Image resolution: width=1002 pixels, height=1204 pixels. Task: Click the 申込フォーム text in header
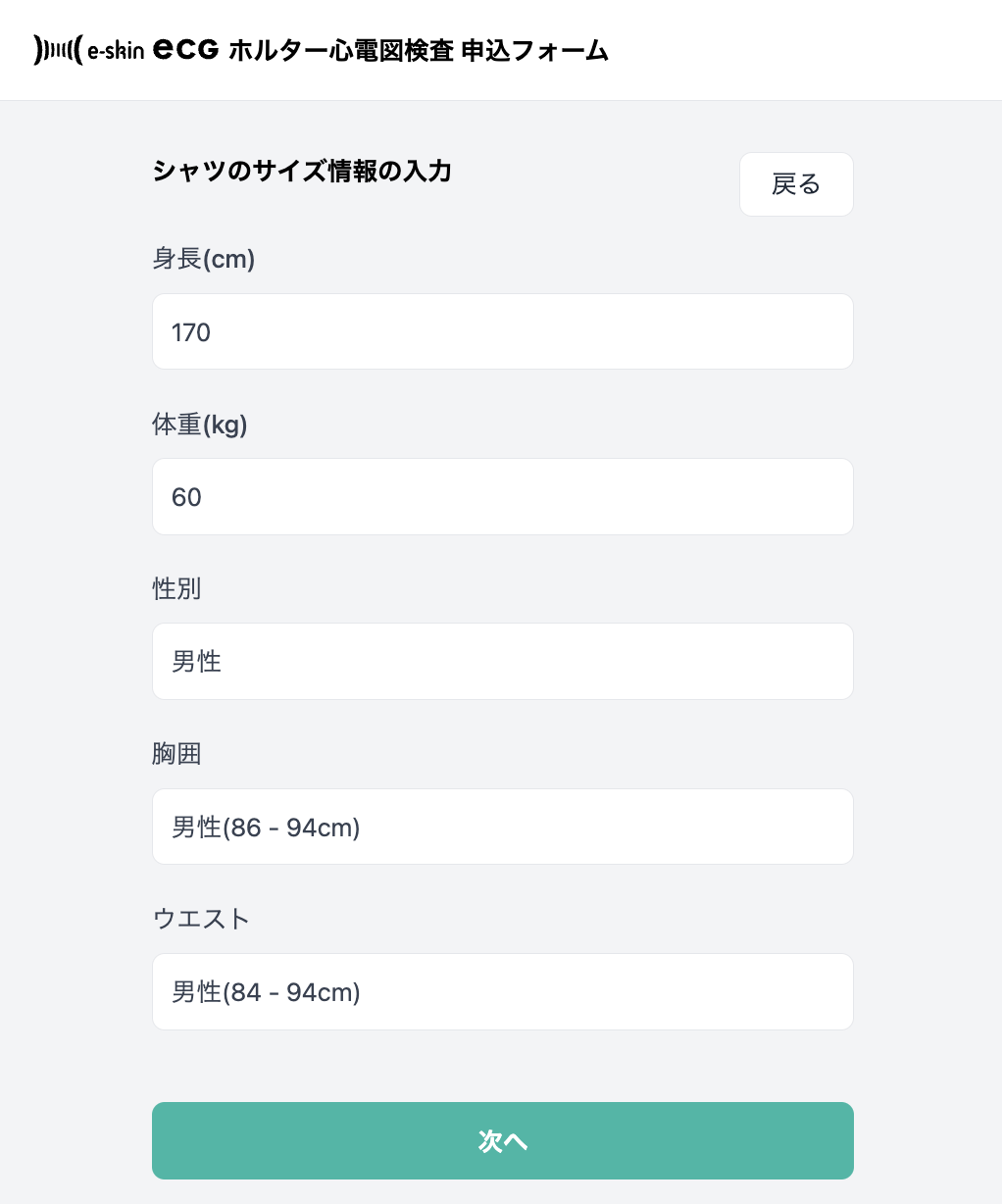(535, 51)
